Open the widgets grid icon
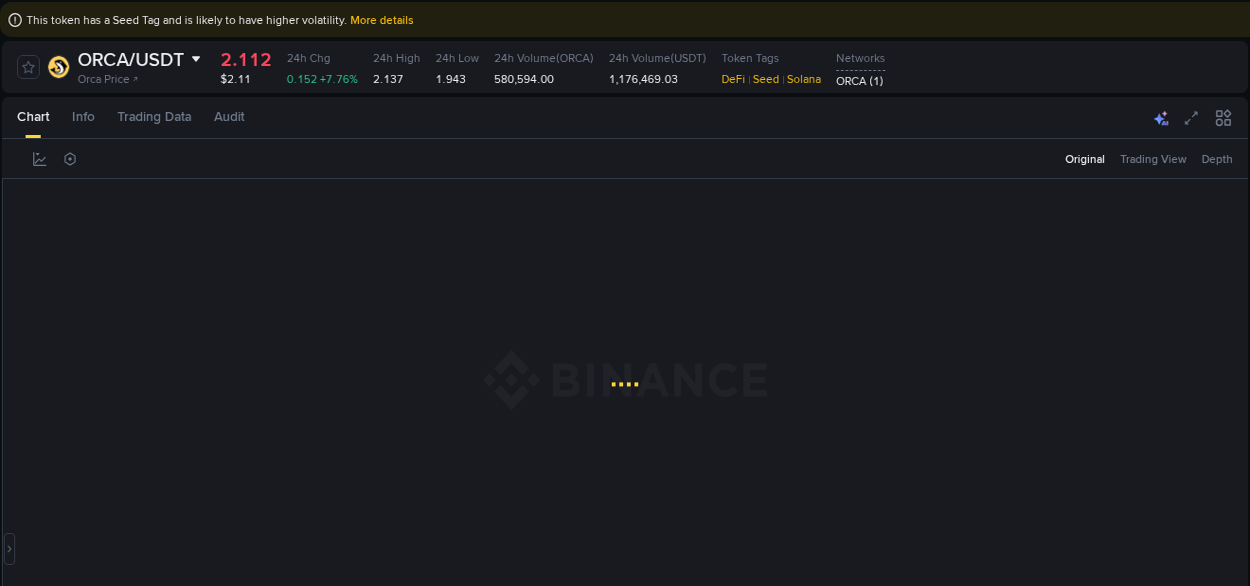 (x=1223, y=118)
